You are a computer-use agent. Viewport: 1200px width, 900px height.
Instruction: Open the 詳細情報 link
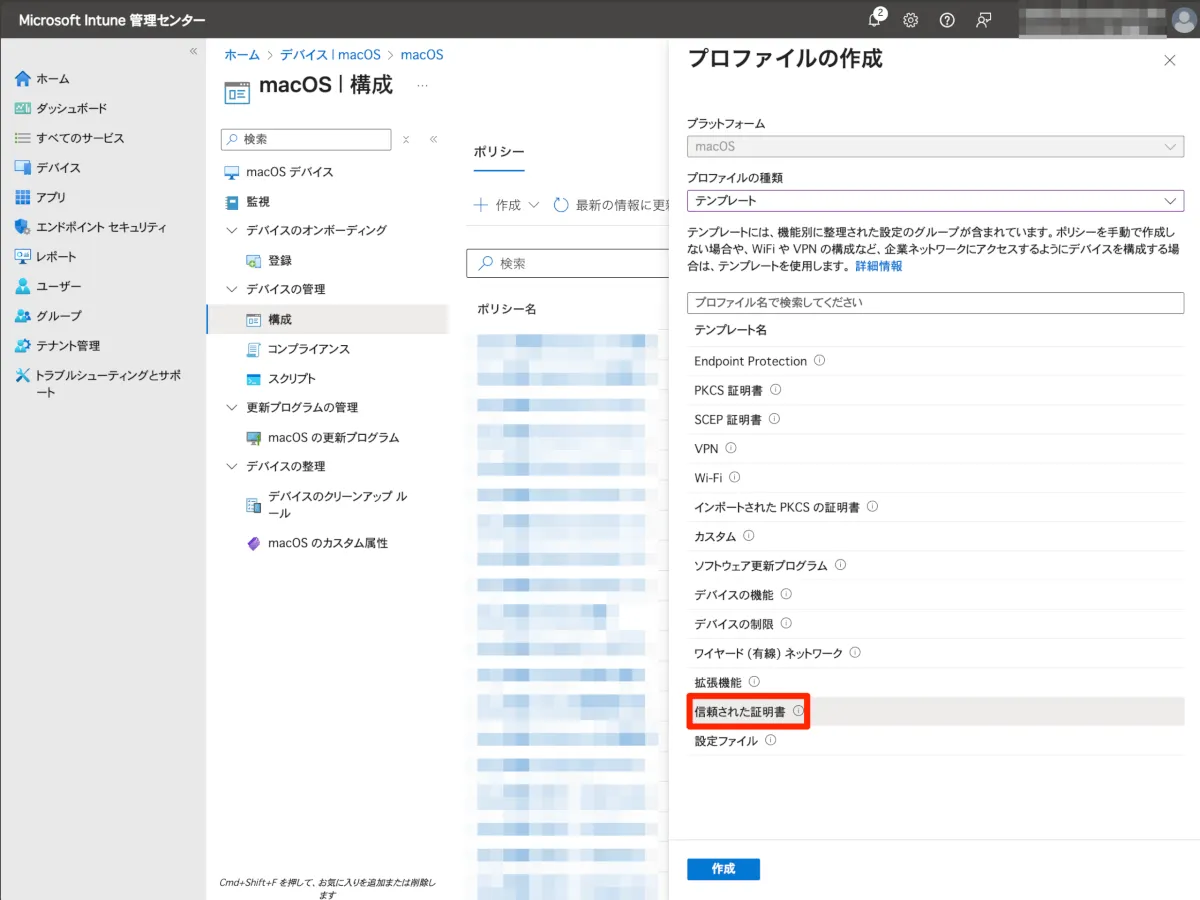point(878,266)
